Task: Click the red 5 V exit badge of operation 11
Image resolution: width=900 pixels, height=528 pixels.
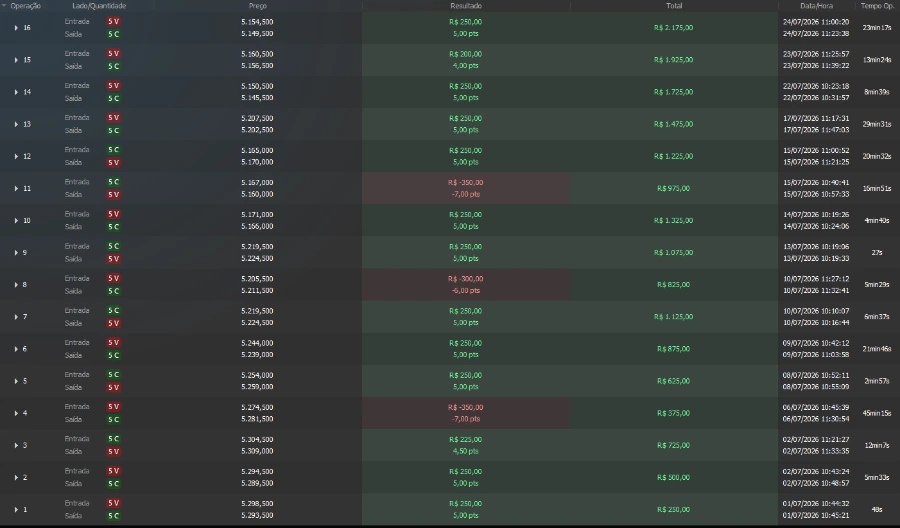Action: point(114,195)
